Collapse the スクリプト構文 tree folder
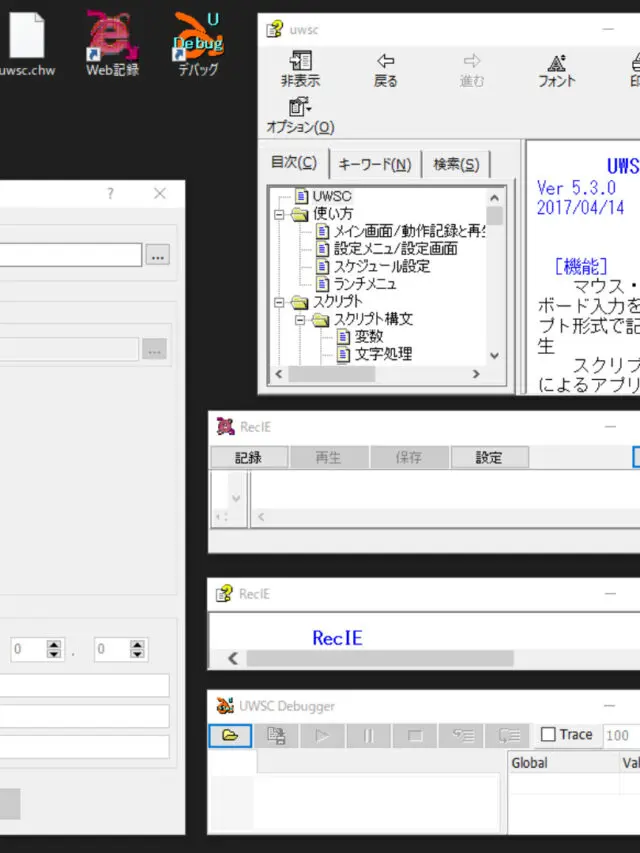Image resolution: width=640 pixels, height=853 pixels. click(300, 320)
